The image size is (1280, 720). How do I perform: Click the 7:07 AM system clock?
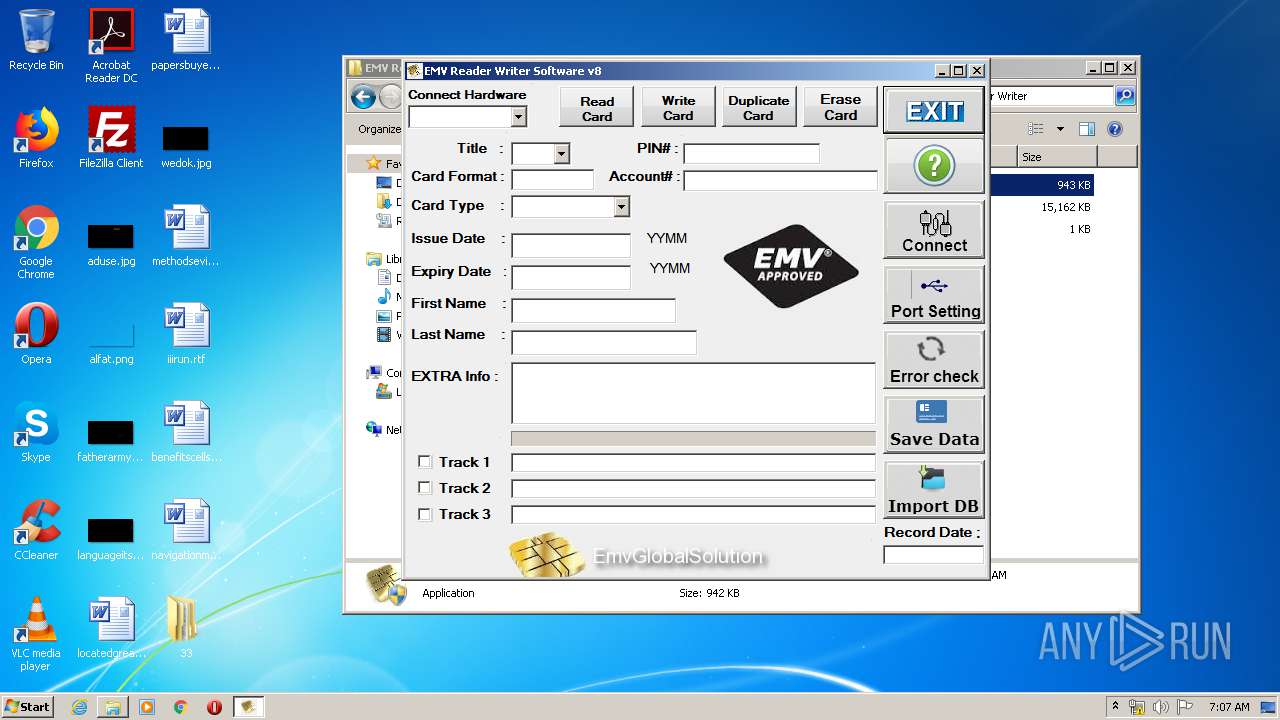1229,707
